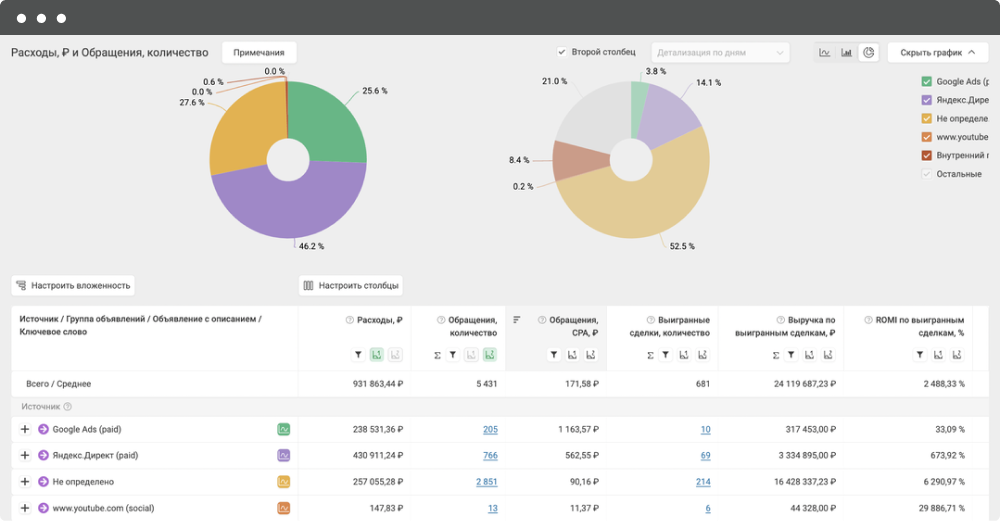Open Детализация по дням dropdown
This screenshot has height=521, width=1000.
(x=720, y=52)
